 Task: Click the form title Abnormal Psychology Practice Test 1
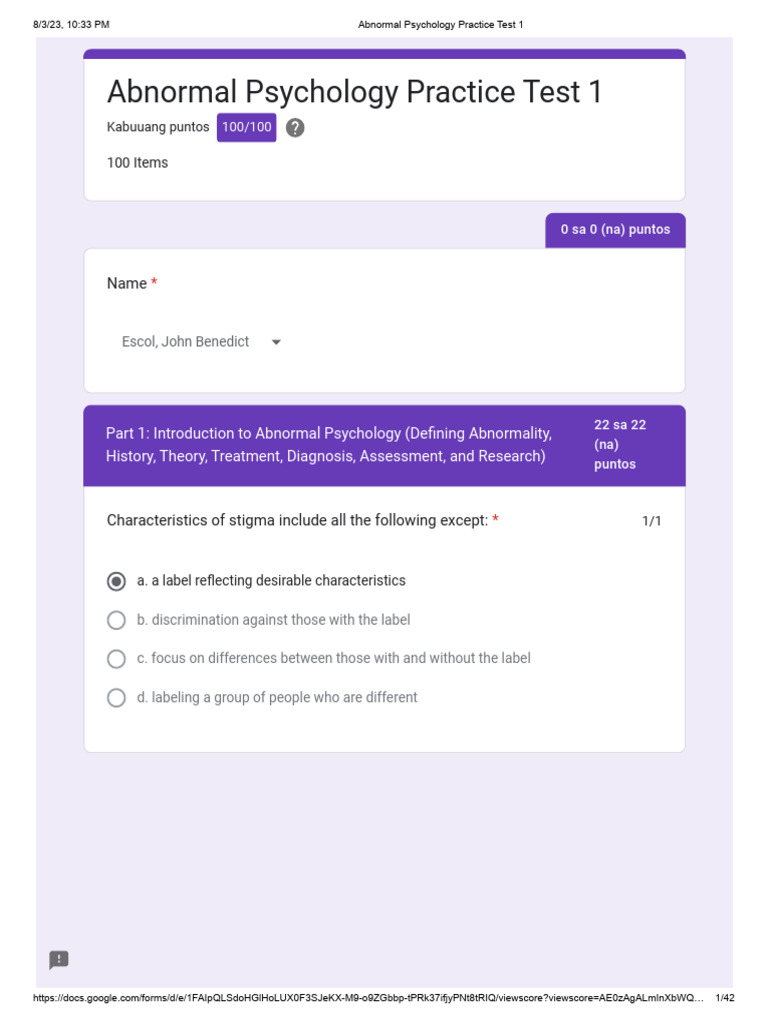(354, 92)
